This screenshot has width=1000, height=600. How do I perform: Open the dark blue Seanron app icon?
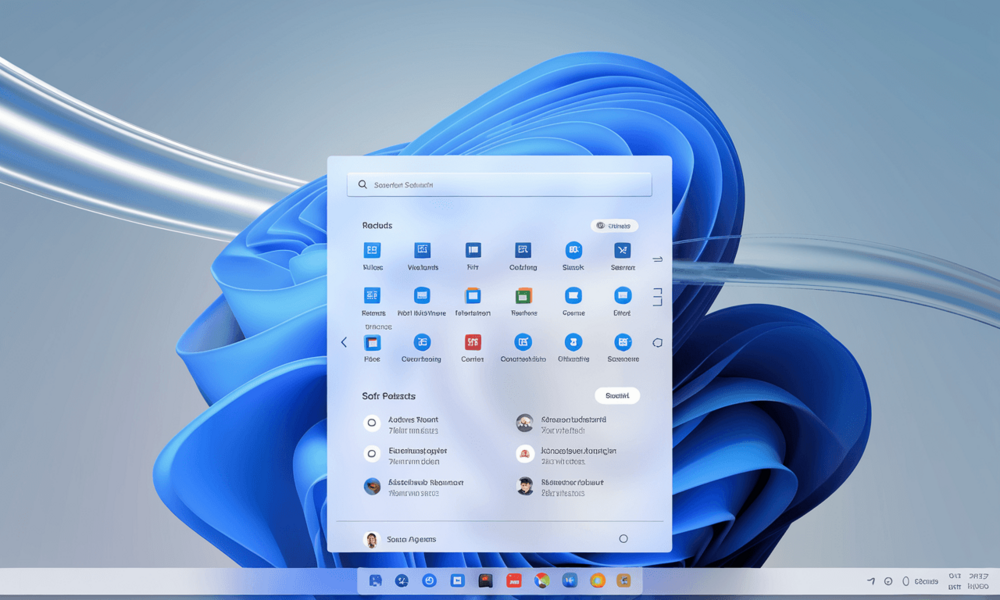click(622, 250)
